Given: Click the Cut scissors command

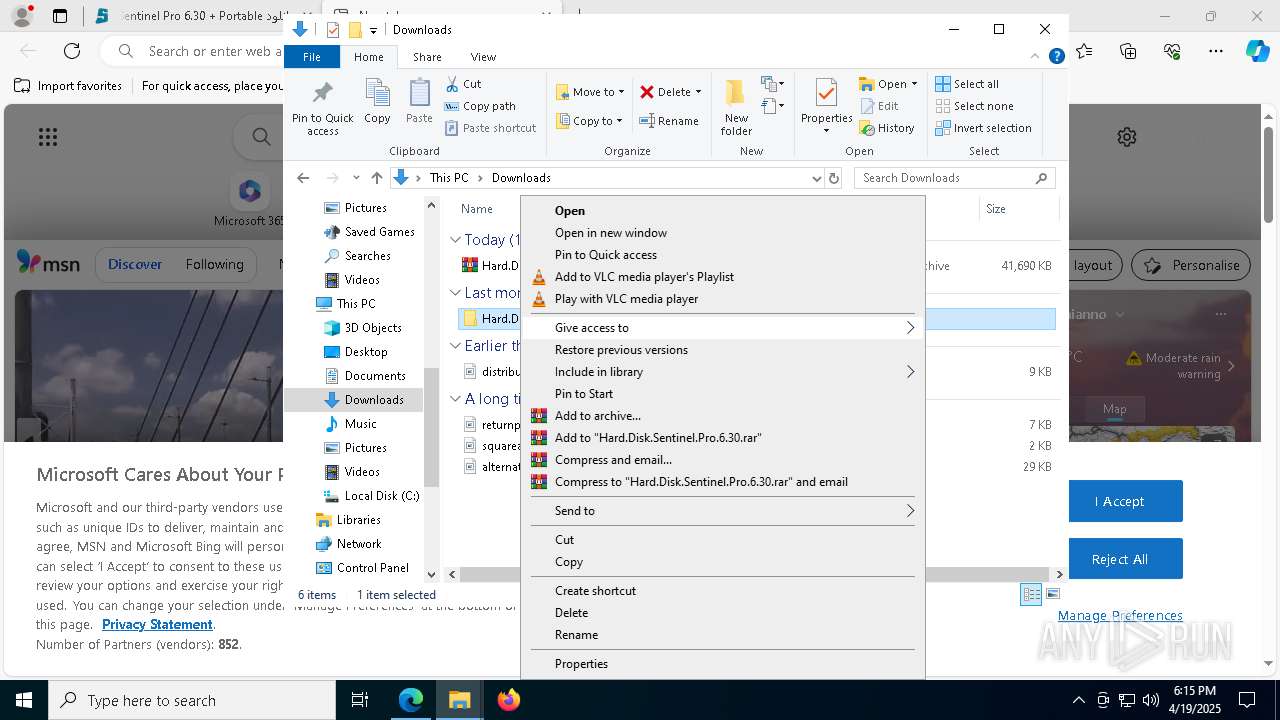Looking at the screenshot, I should pyautogui.click(x=463, y=84).
